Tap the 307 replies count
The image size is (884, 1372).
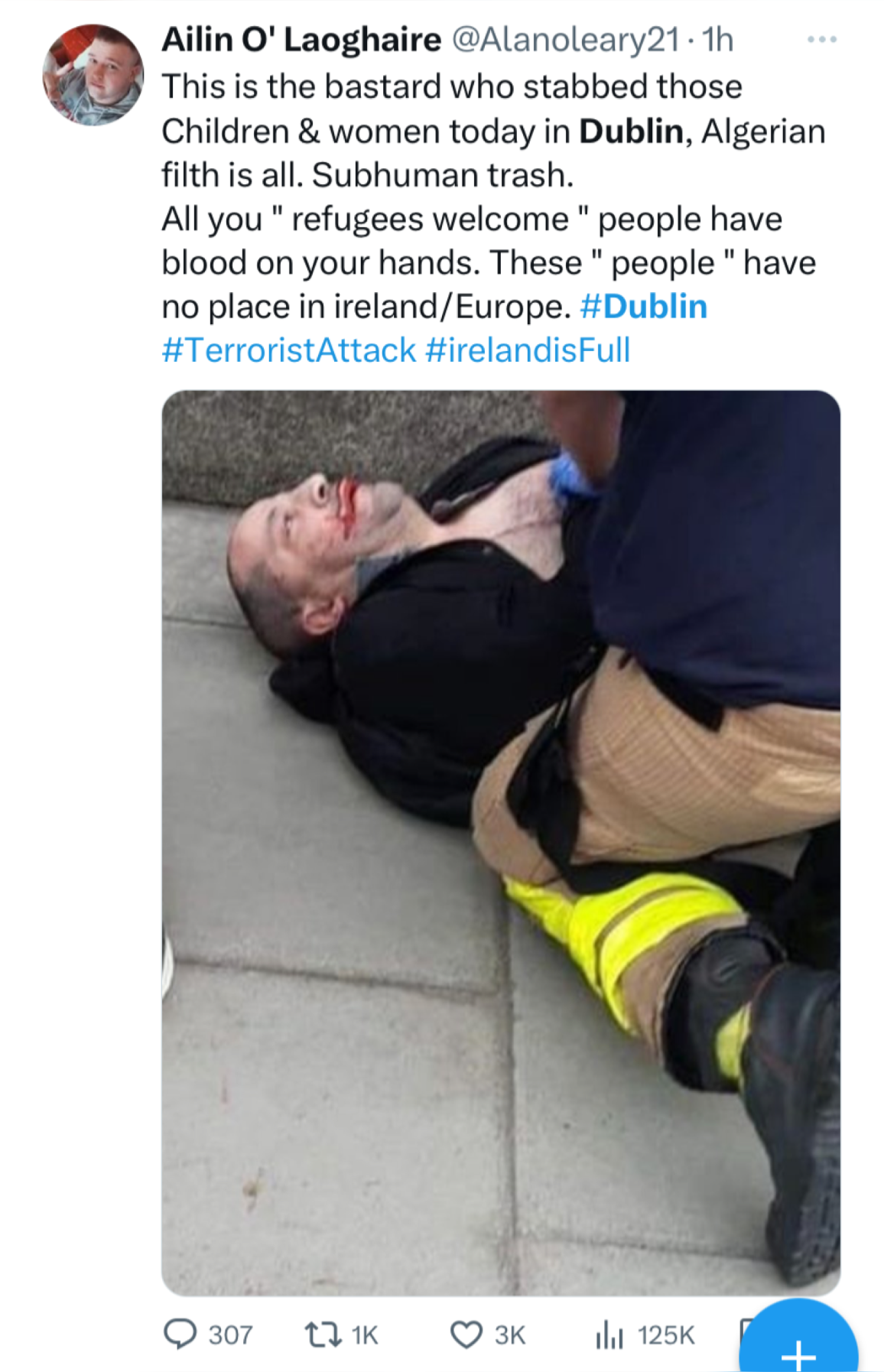(x=230, y=1335)
